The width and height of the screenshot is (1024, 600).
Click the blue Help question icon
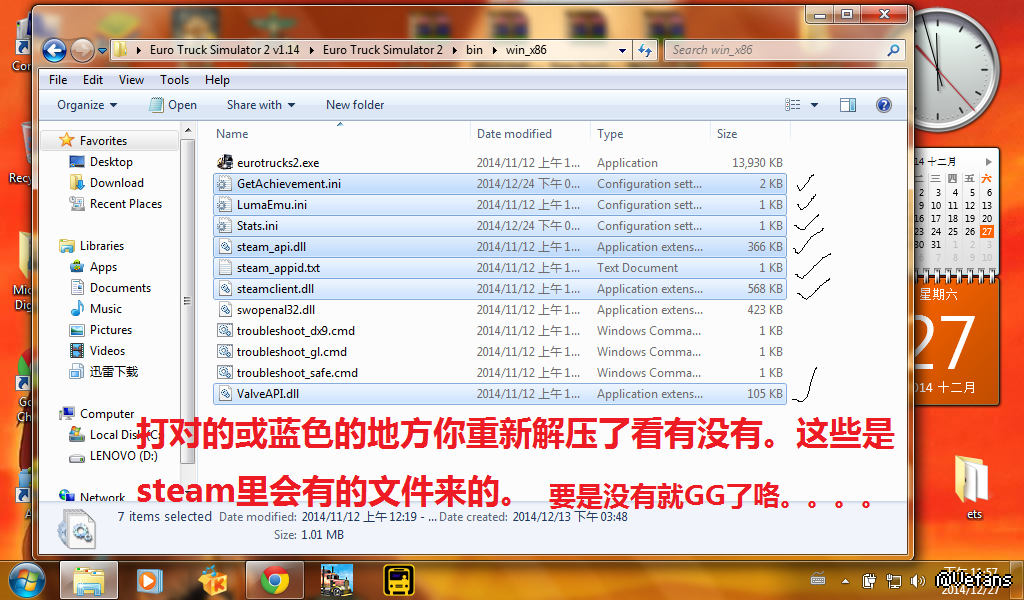pyautogui.click(x=884, y=104)
